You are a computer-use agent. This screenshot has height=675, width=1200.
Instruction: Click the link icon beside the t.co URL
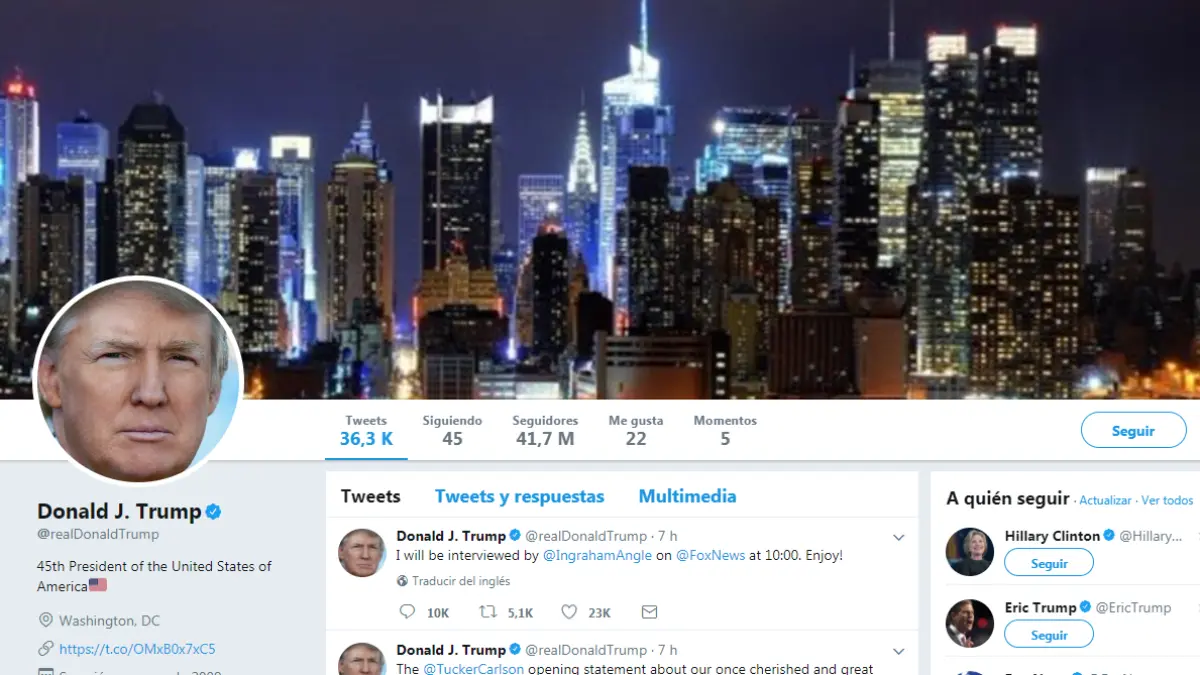[45, 649]
